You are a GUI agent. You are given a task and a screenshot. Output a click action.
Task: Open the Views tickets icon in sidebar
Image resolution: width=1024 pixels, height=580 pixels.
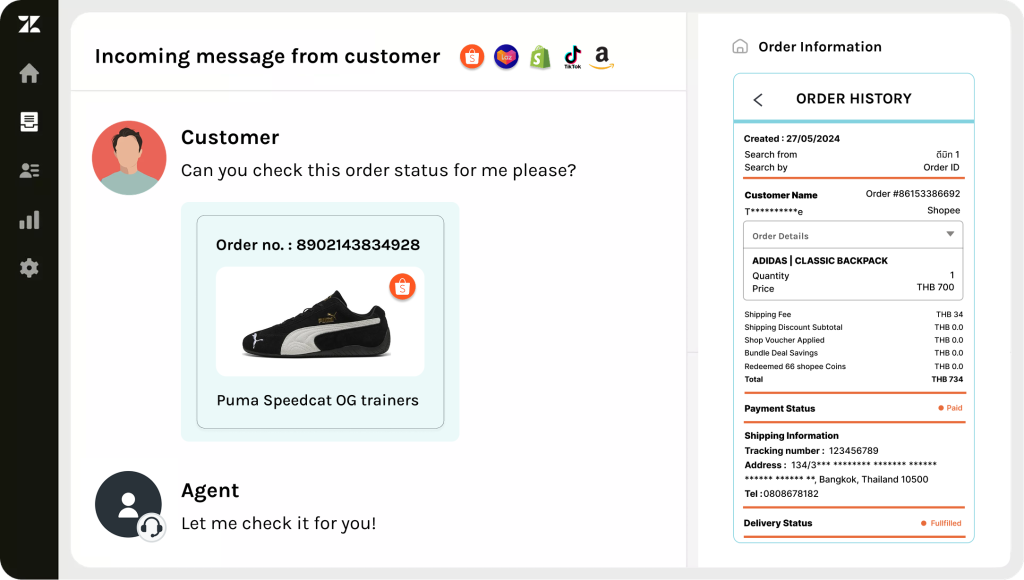tap(29, 121)
